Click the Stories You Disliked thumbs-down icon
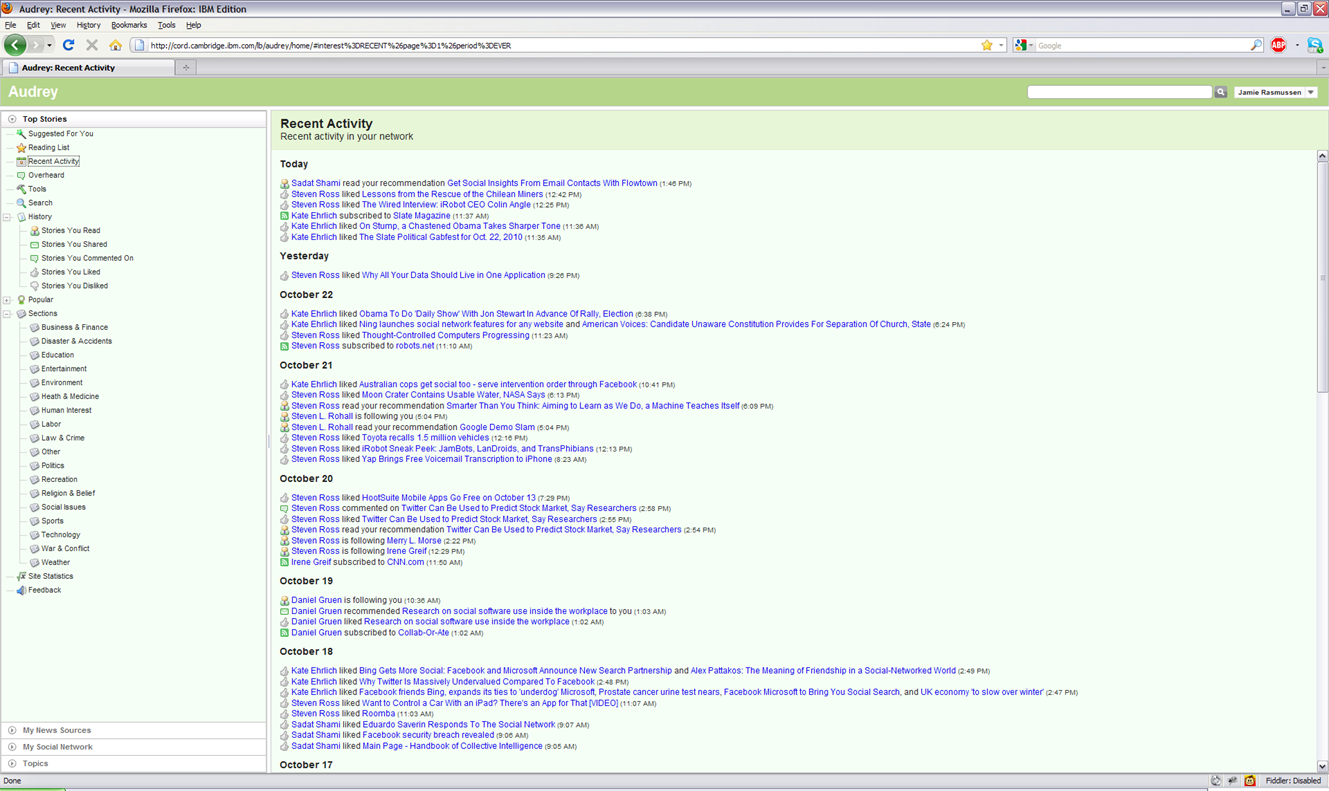The height and width of the screenshot is (791, 1329). click(34, 286)
